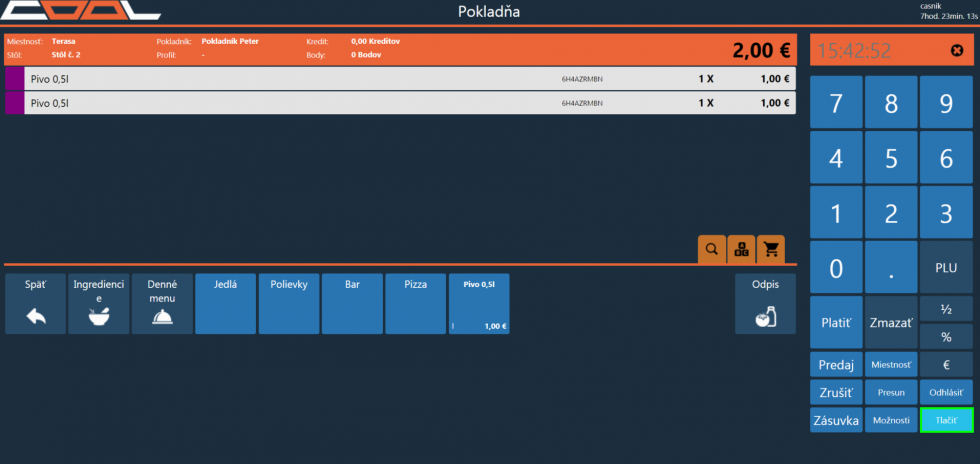This screenshot has height=464, width=980.
Task: Clear the time field with X icon
Action: [956, 51]
